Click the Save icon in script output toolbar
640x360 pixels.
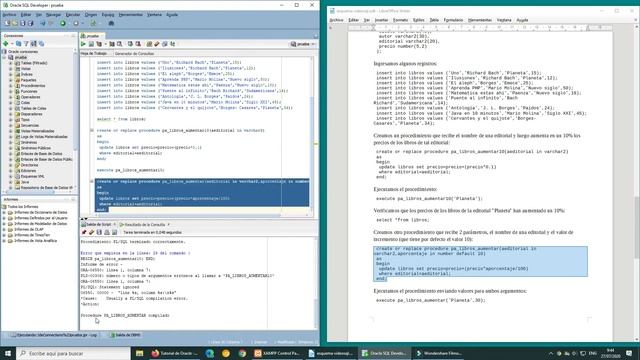[x=99, y=232]
